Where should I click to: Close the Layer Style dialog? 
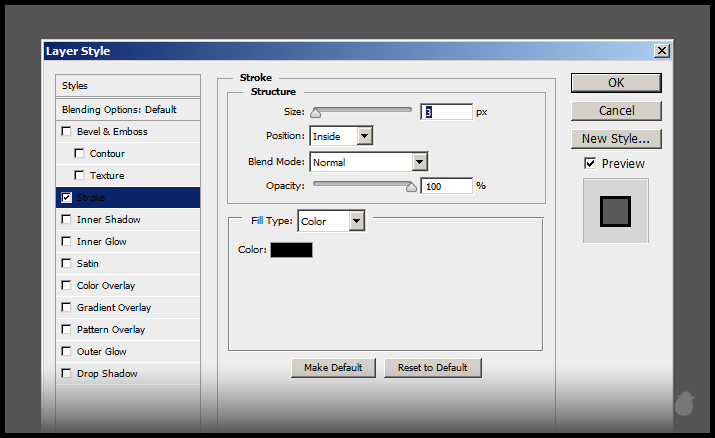click(661, 51)
